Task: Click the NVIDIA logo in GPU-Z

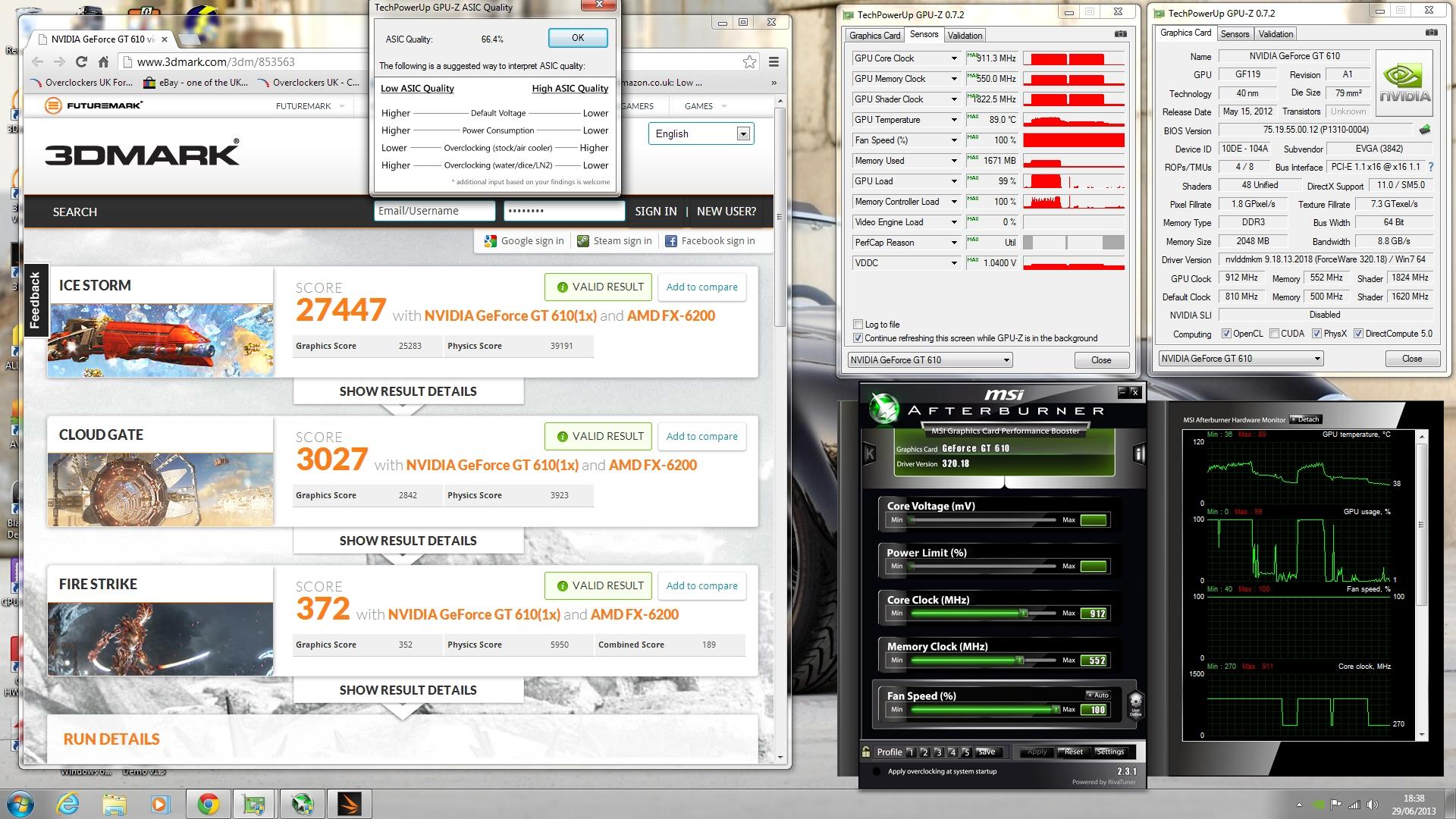Action: point(1404,84)
